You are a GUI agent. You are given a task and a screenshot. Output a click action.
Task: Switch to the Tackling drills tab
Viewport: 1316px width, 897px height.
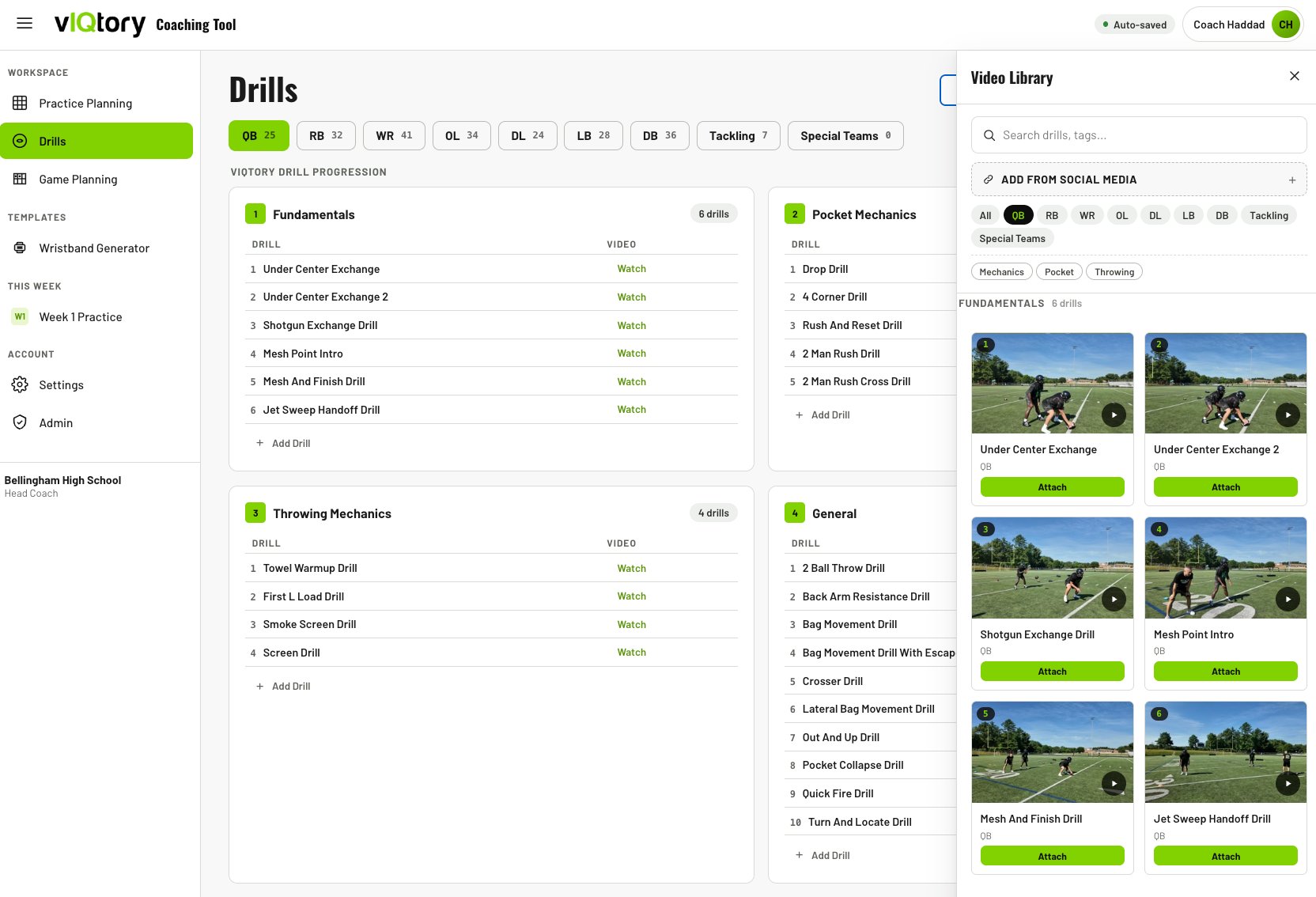click(739, 135)
